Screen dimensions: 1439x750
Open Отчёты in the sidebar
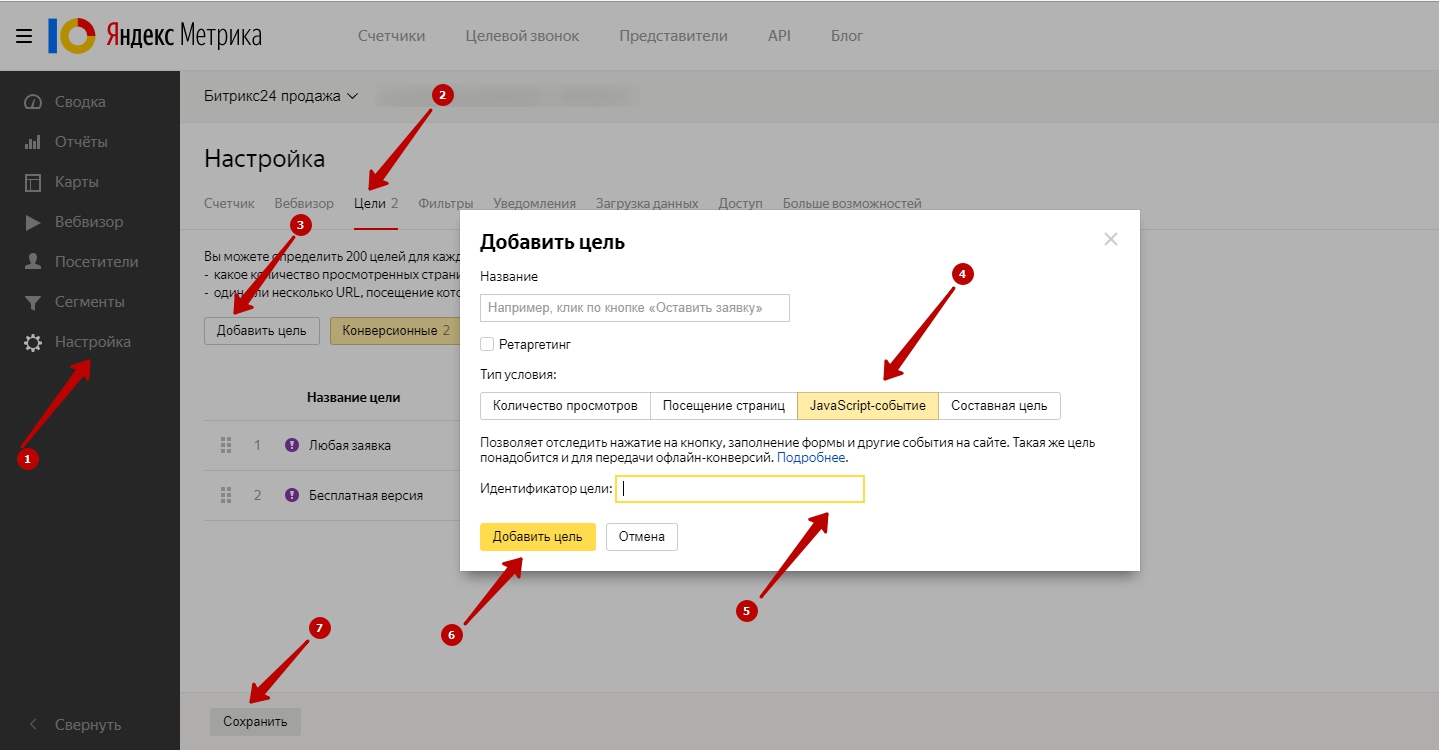tap(65, 142)
